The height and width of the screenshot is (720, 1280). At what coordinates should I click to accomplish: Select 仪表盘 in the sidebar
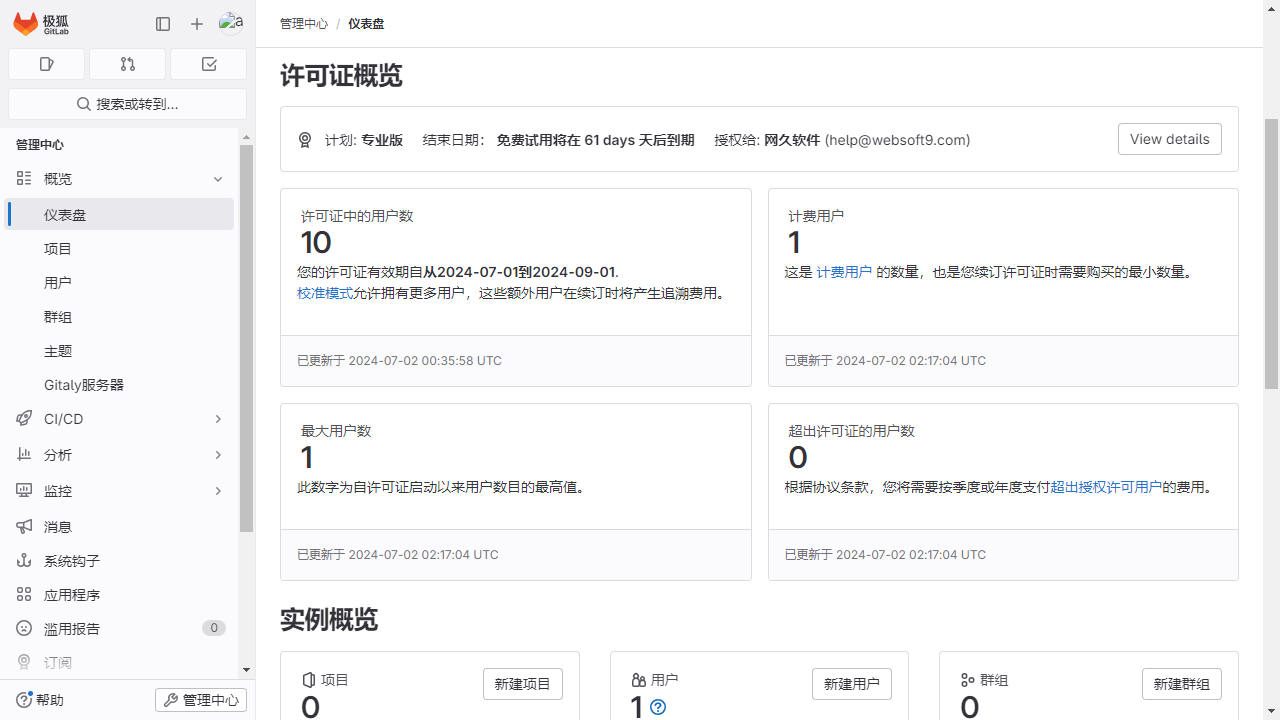[x=121, y=214]
